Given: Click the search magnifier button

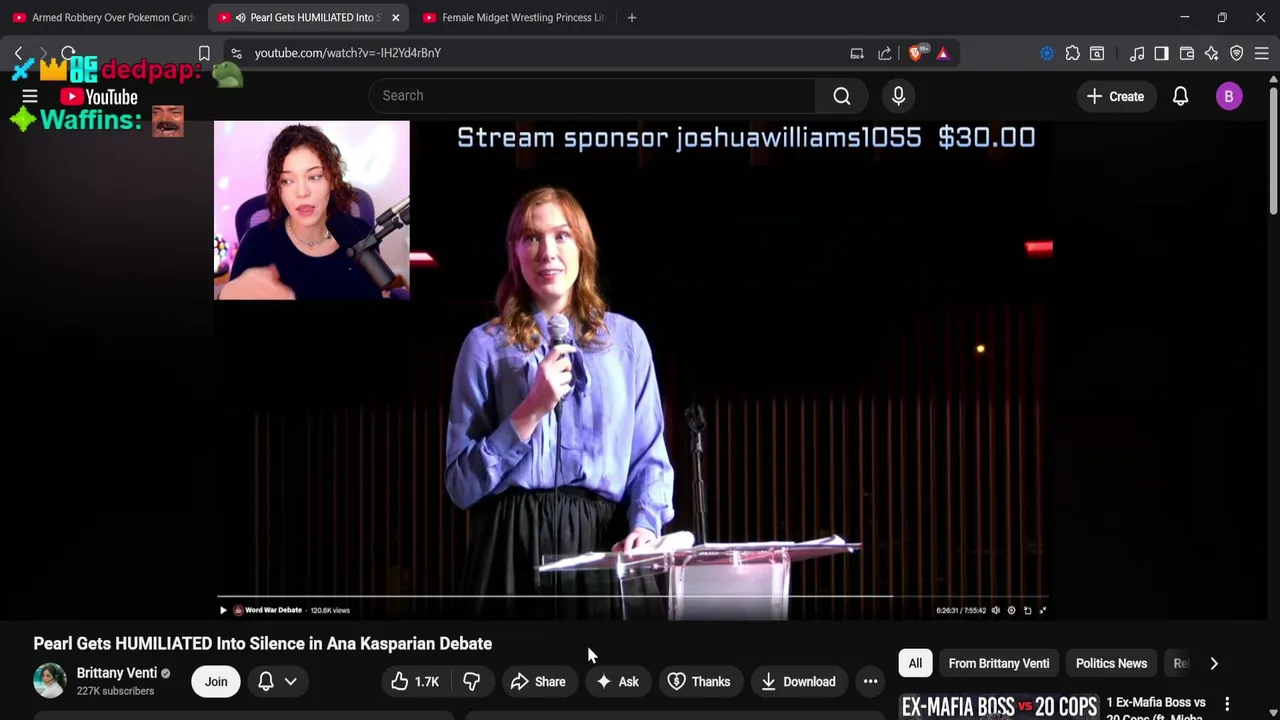Looking at the screenshot, I should 842,96.
